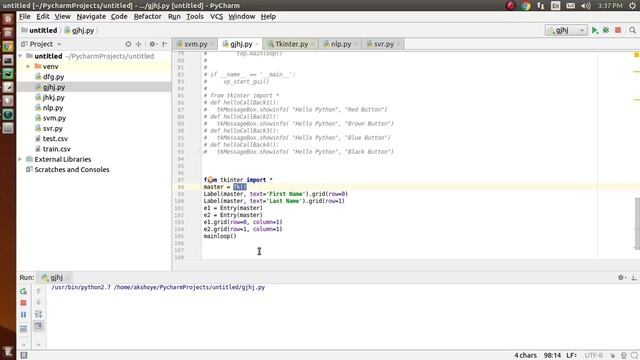Open Chrome indicator in system tray
The height and width of the screenshot is (360, 640).
point(526,6)
